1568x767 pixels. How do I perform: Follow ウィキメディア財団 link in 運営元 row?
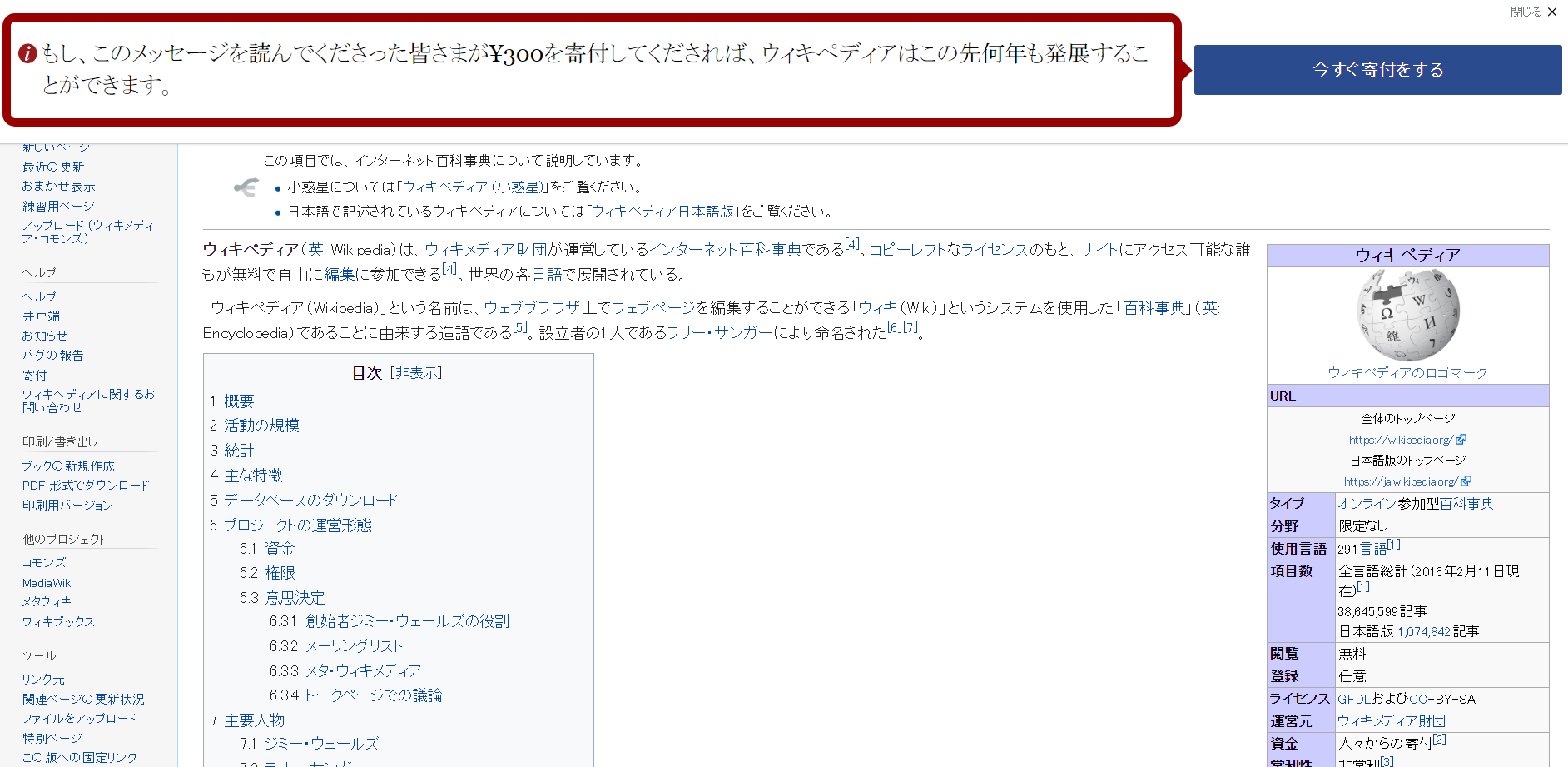[x=1392, y=721]
